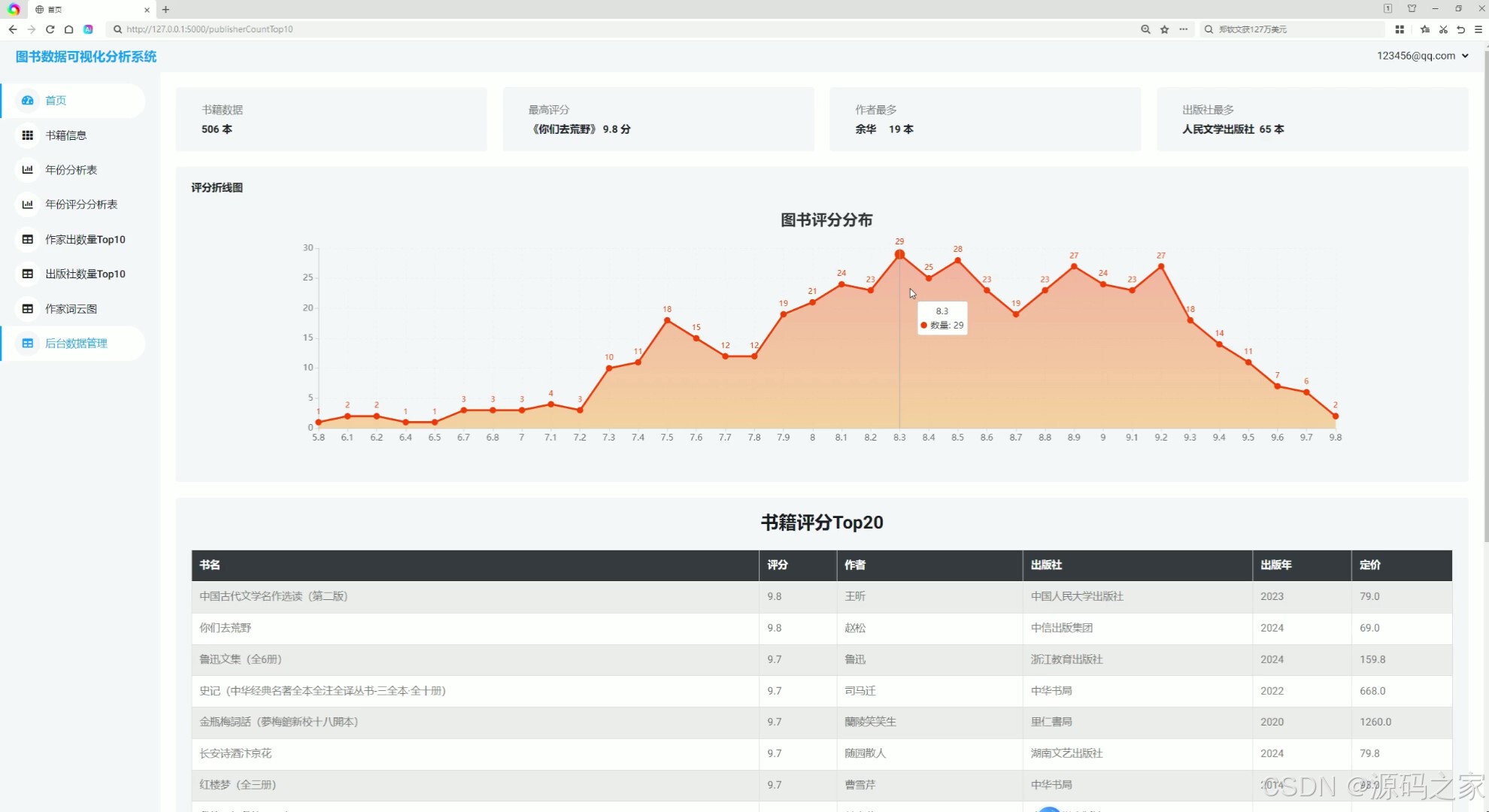
Task: Open the browser hamburger main menu
Action: 1478,29
